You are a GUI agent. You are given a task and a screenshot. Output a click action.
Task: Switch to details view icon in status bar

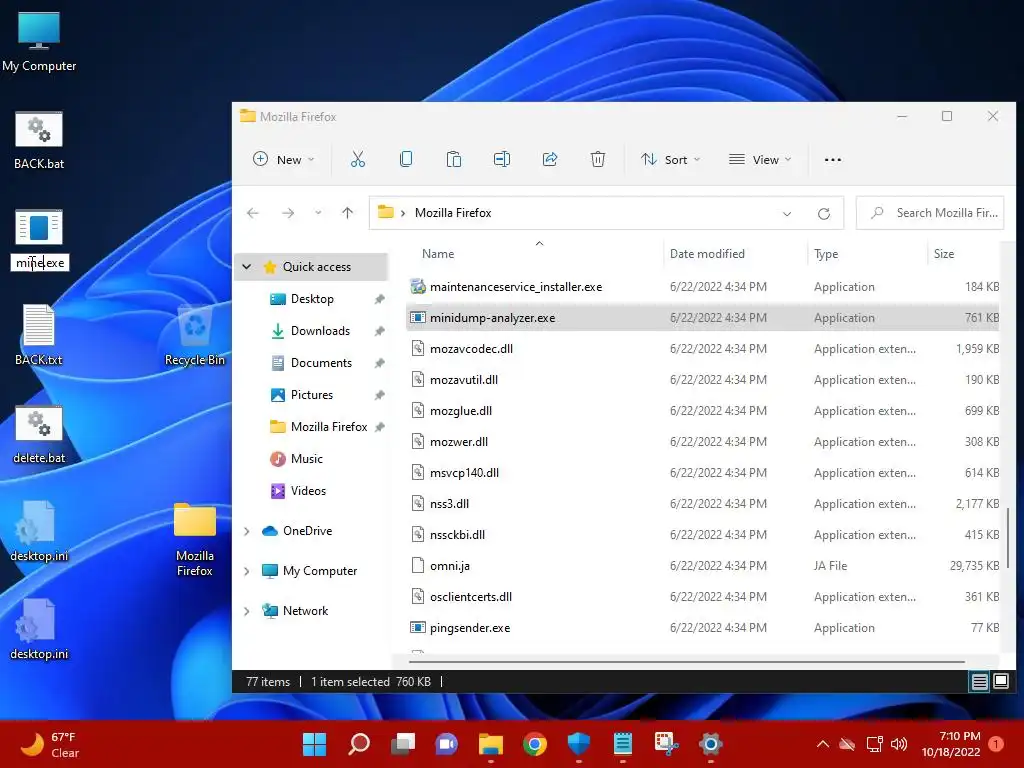(980, 682)
